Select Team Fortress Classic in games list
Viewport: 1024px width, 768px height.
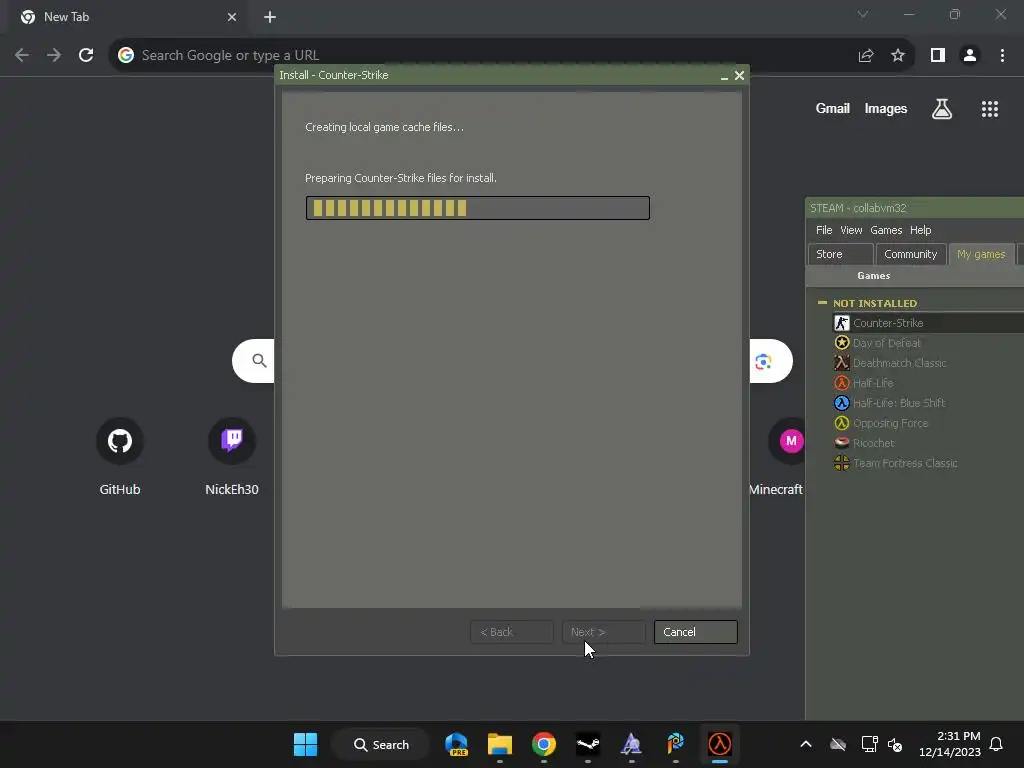point(905,463)
